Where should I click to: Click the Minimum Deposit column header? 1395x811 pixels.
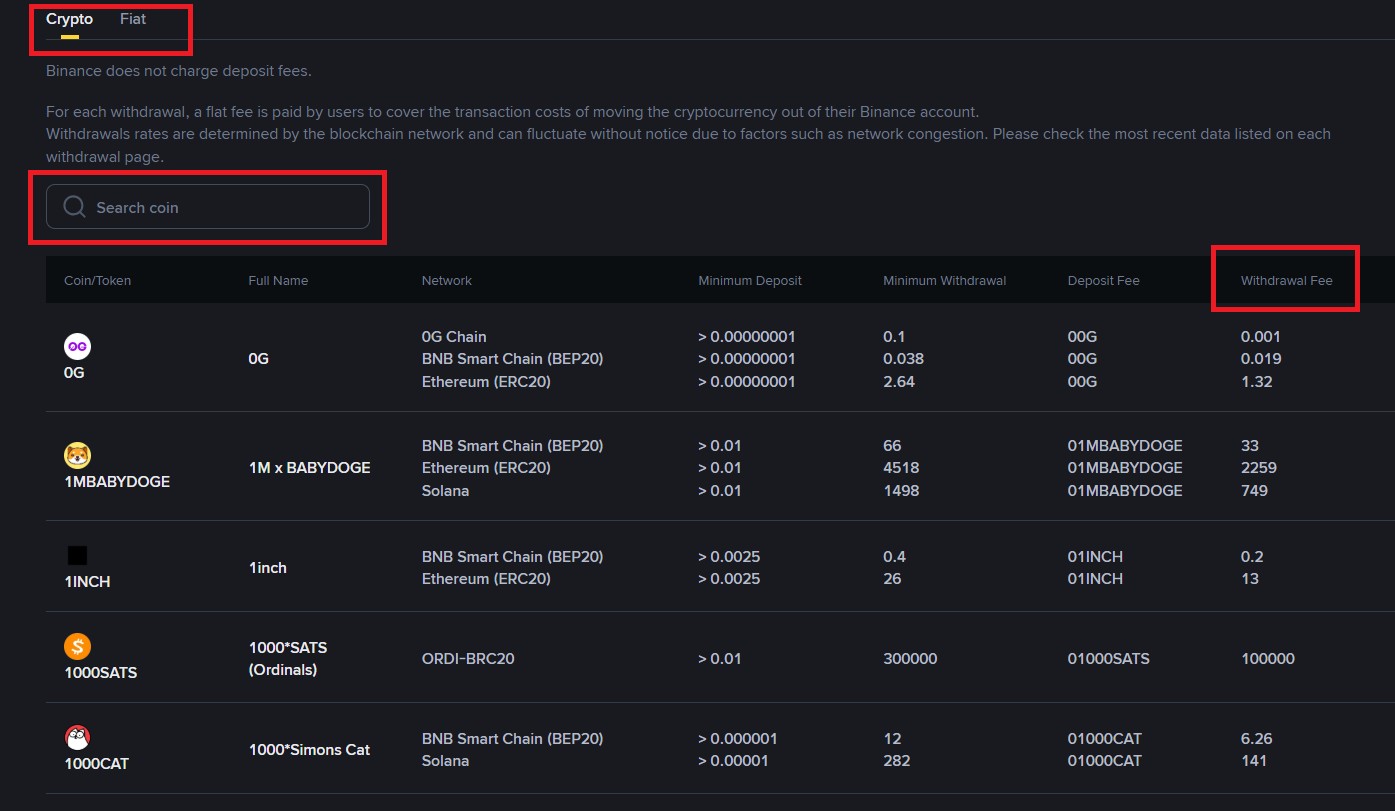[x=750, y=281]
